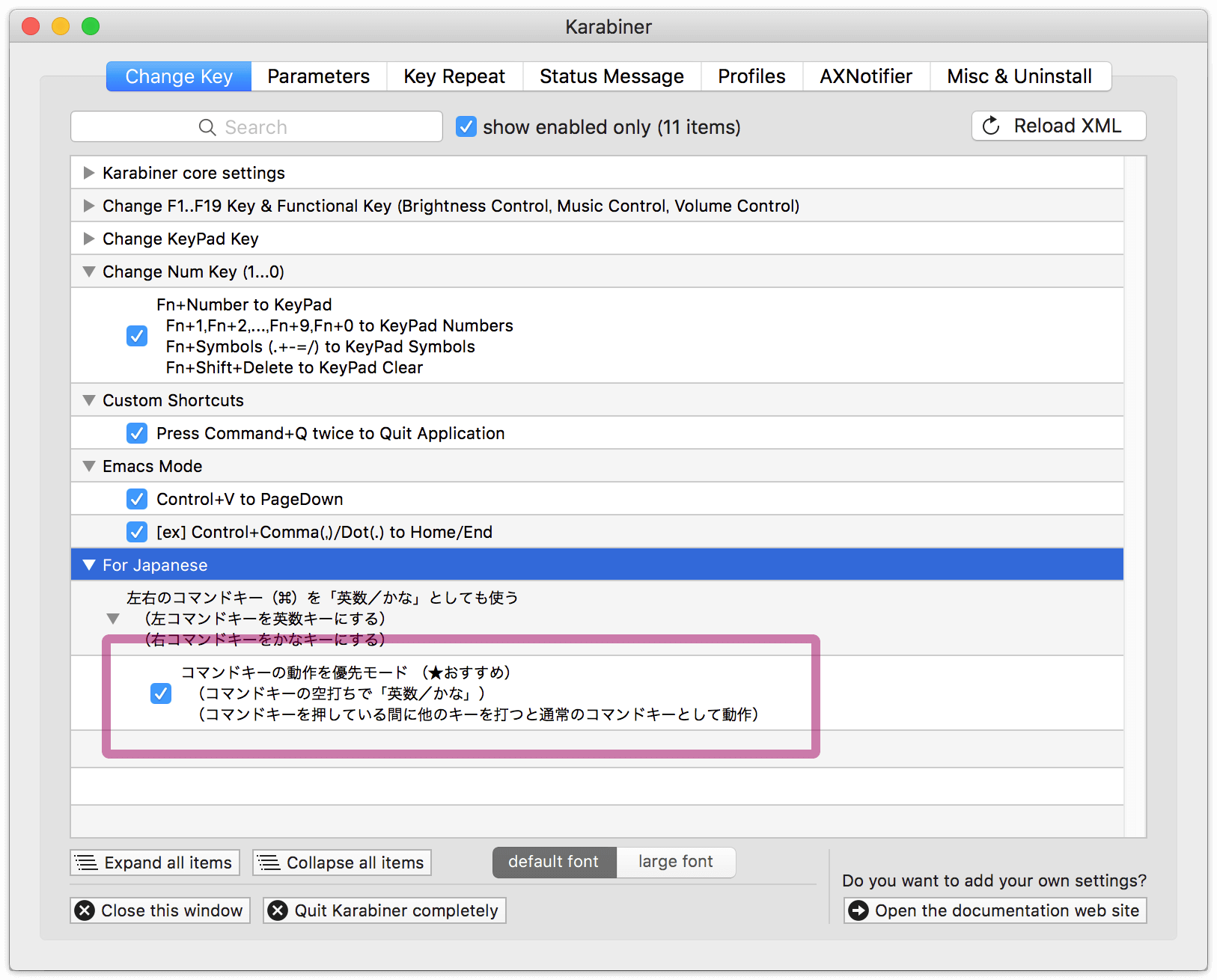Collapse 左右のコマンドキー sub-item triangle
The height and width of the screenshot is (980, 1217).
pos(113,619)
